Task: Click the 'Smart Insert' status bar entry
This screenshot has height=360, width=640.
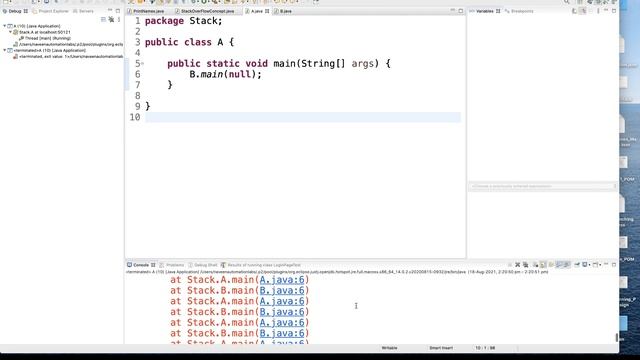Action: (x=441, y=348)
